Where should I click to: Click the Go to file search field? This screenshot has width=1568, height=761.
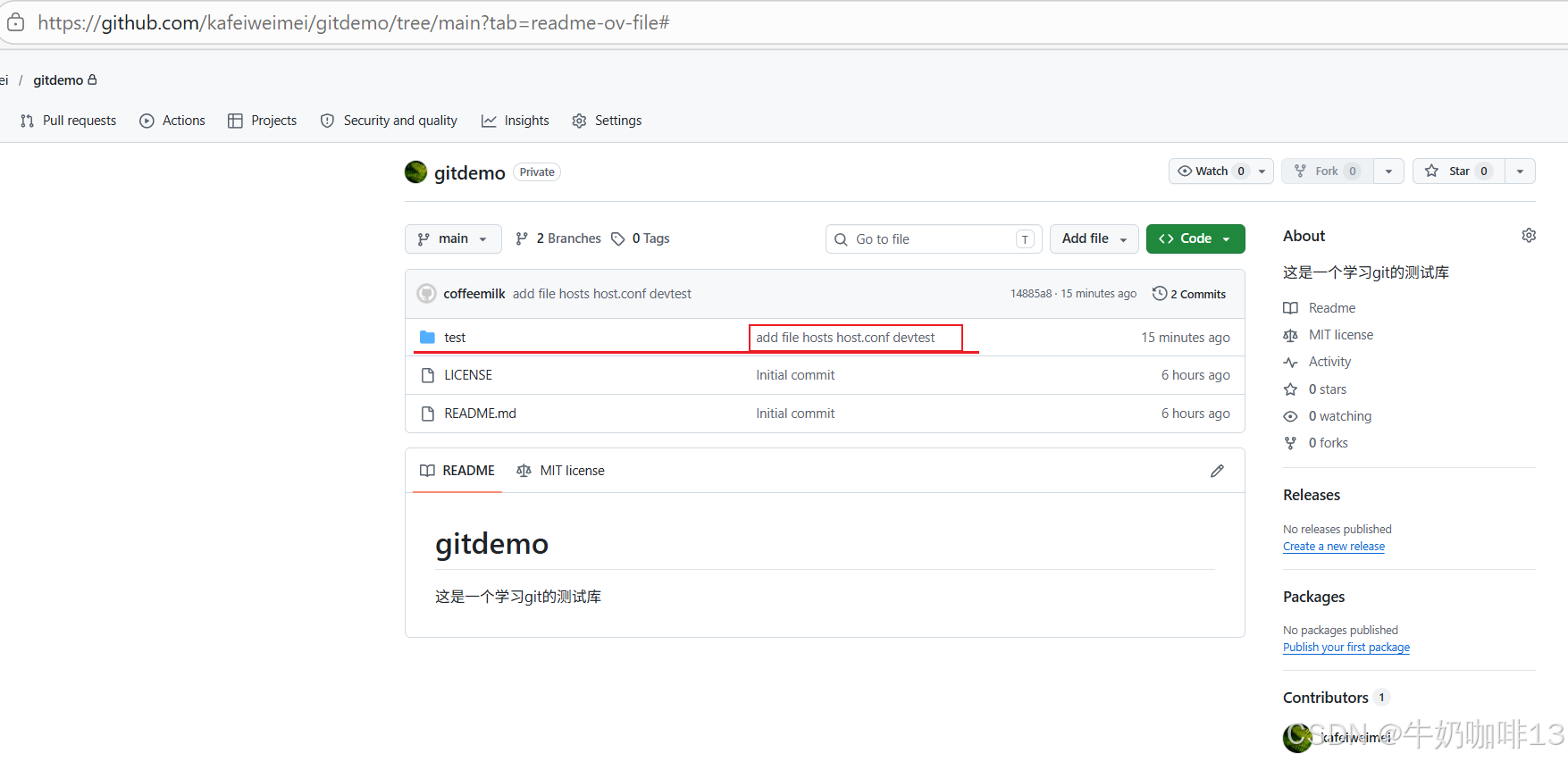tap(934, 239)
